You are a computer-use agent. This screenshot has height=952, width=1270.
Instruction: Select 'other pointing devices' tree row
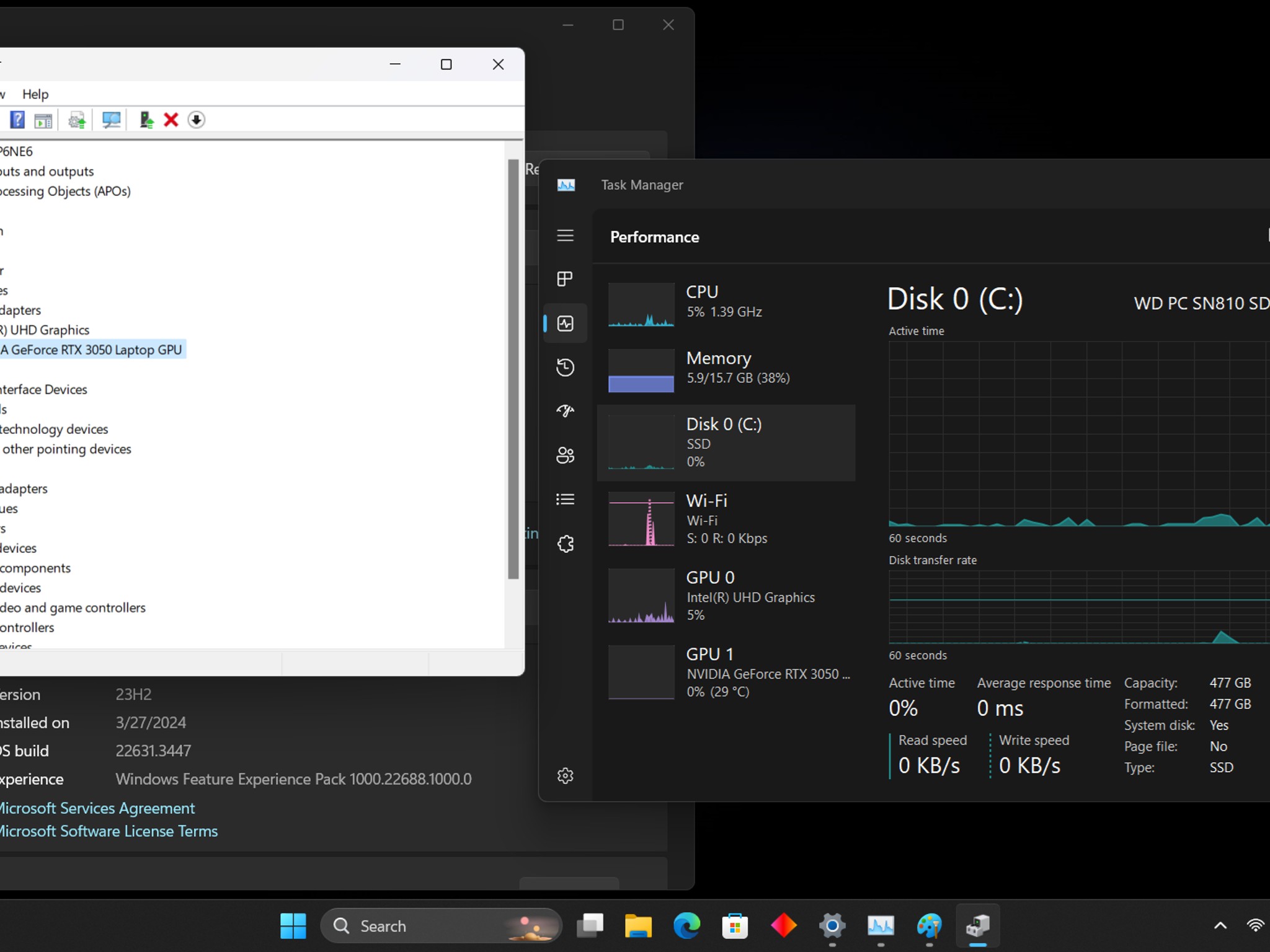[66, 449]
